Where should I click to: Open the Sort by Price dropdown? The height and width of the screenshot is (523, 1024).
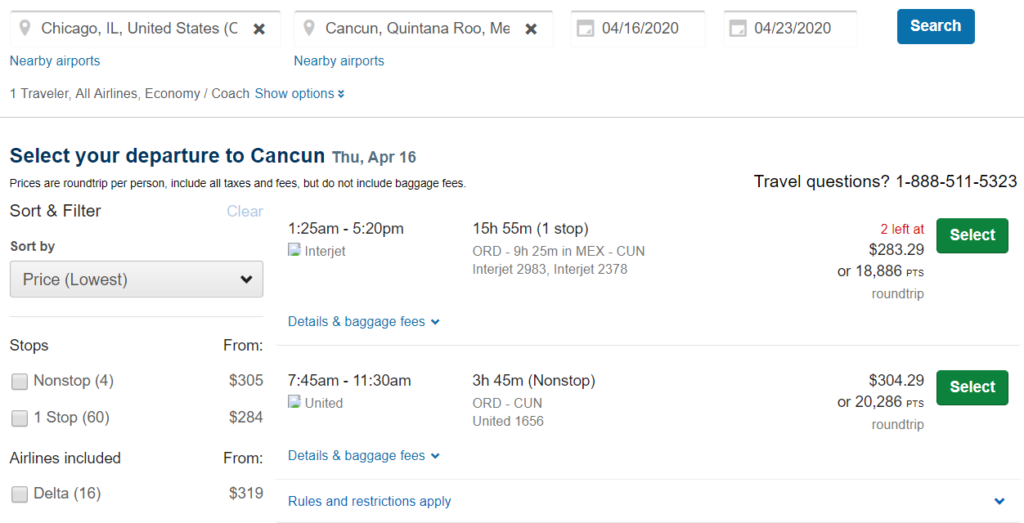pos(136,280)
